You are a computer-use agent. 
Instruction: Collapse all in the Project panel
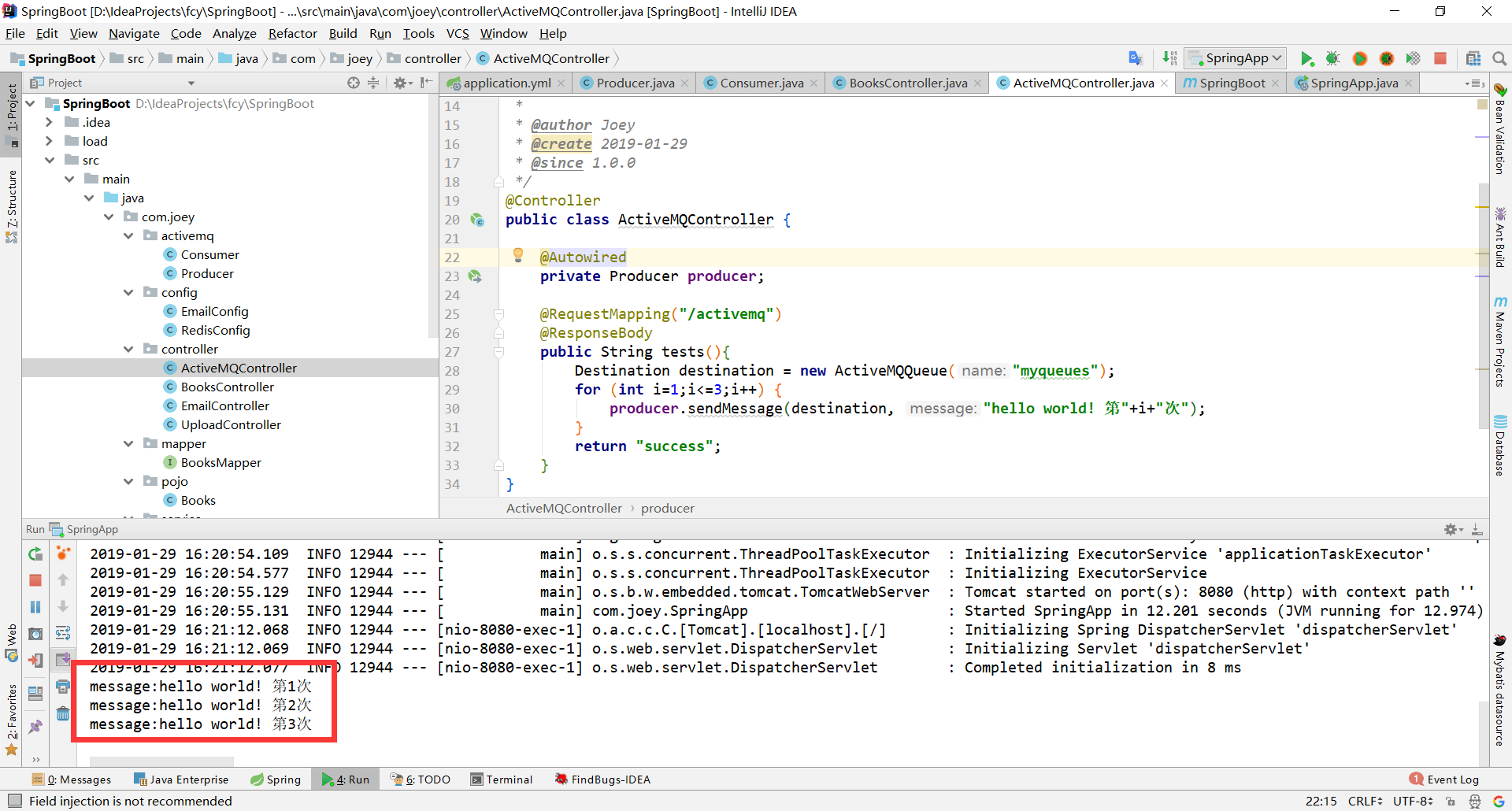click(373, 83)
